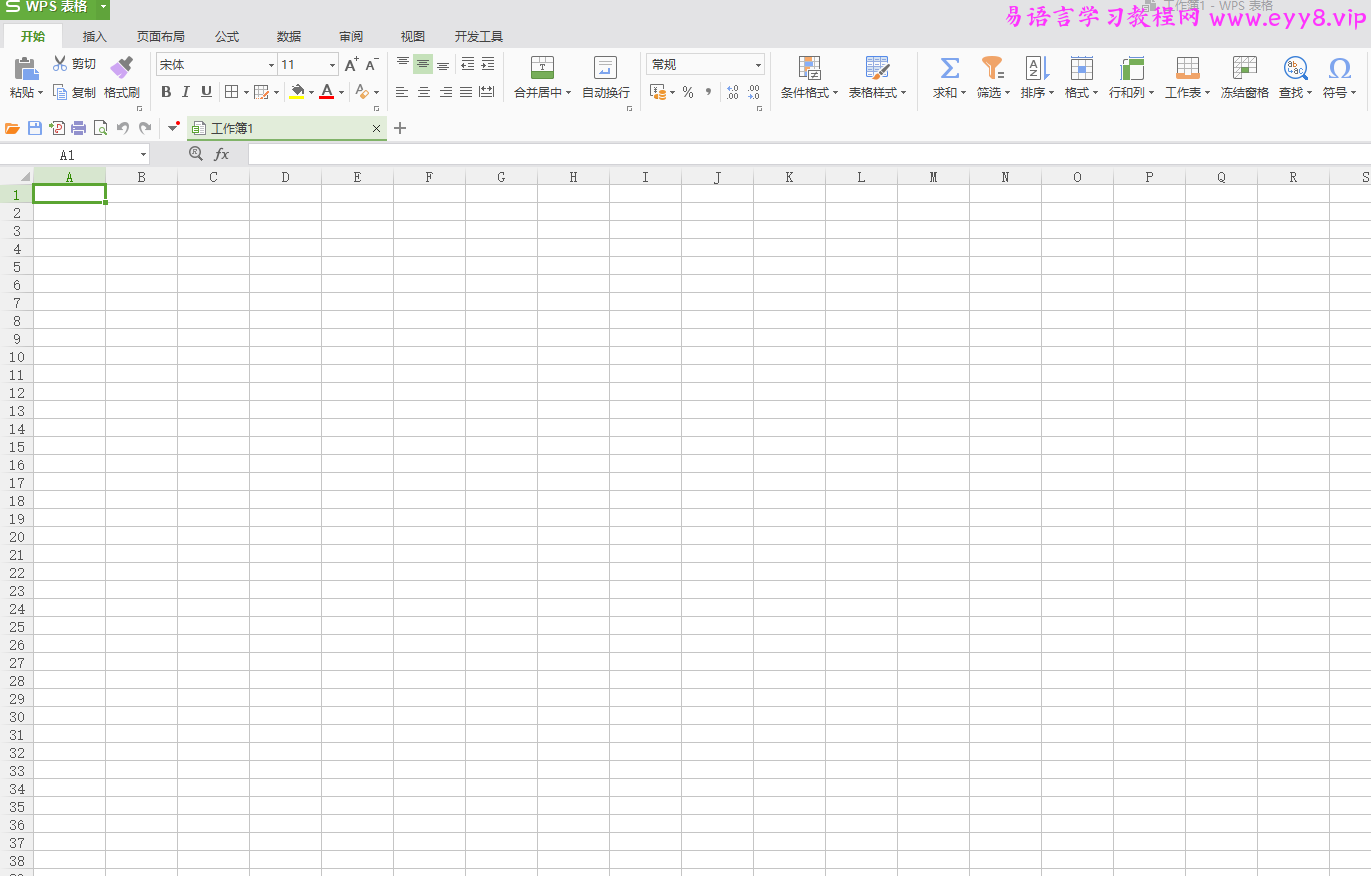Click the Find (查找) magnifier icon
The image size is (1371, 876).
tap(1295, 67)
